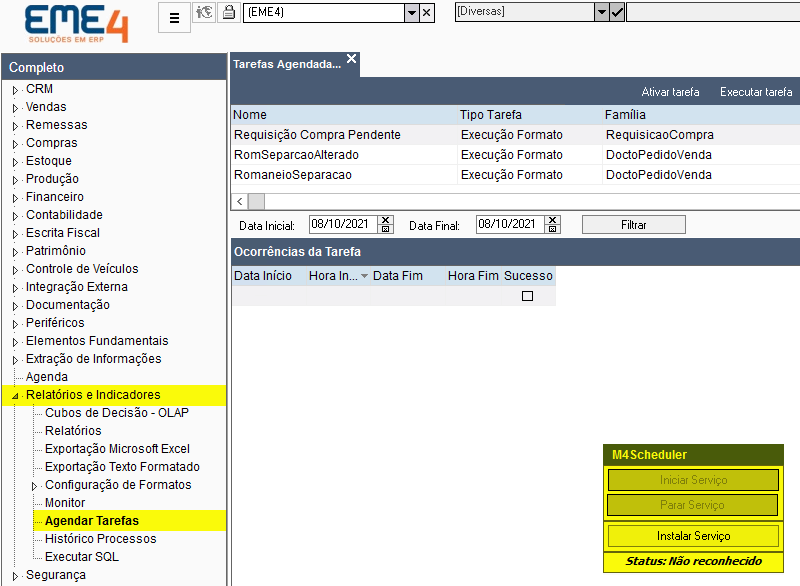
Task: Click Iniciar Serviço in M4Scheduler
Action: pyautogui.click(x=693, y=480)
